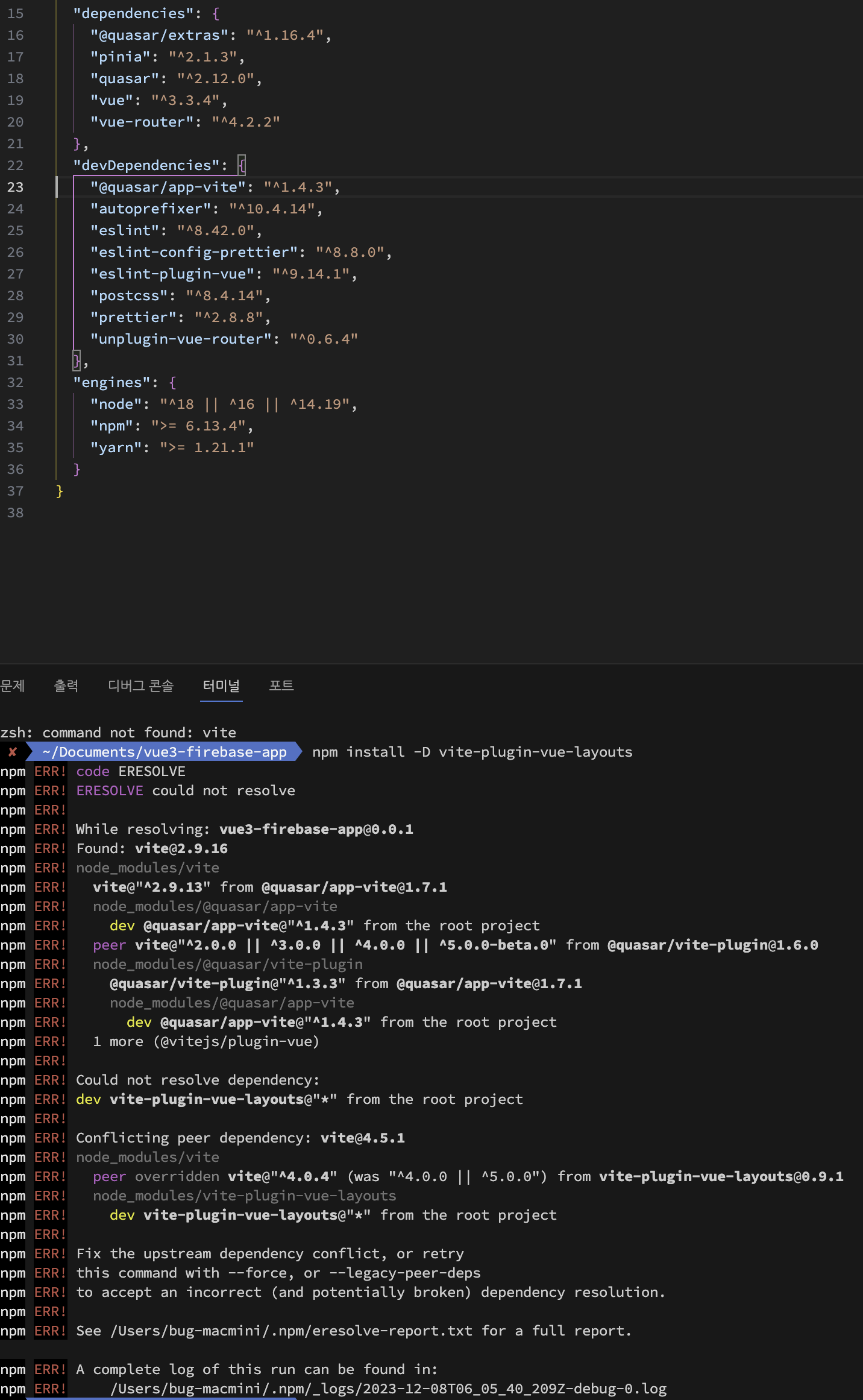Image resolution: width=863 pixels, height=1400 pixels.
Task: Click the "eslint-config-prettier" key
Action: 194,252
